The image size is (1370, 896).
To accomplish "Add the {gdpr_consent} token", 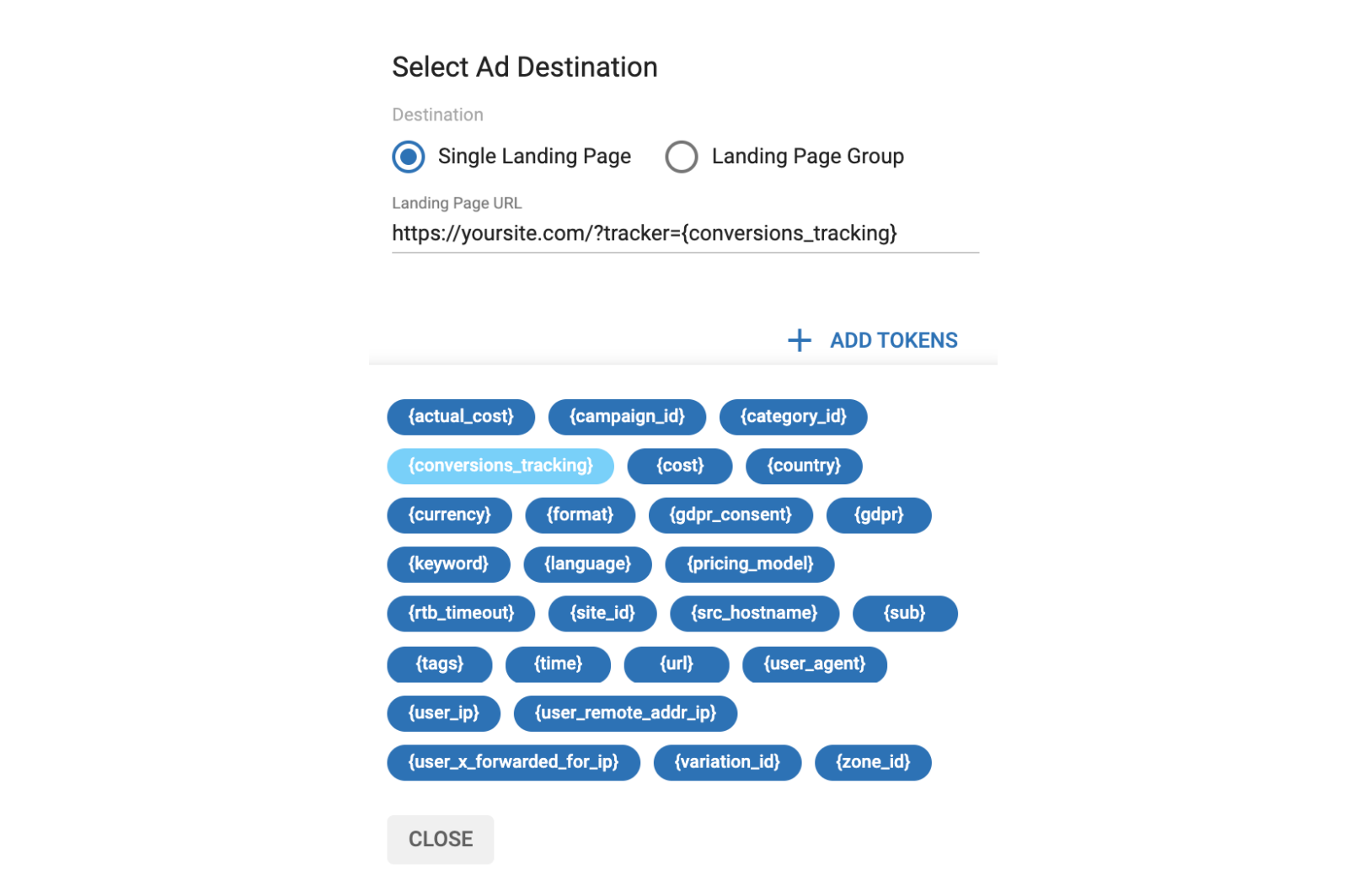I will [730, 515].
